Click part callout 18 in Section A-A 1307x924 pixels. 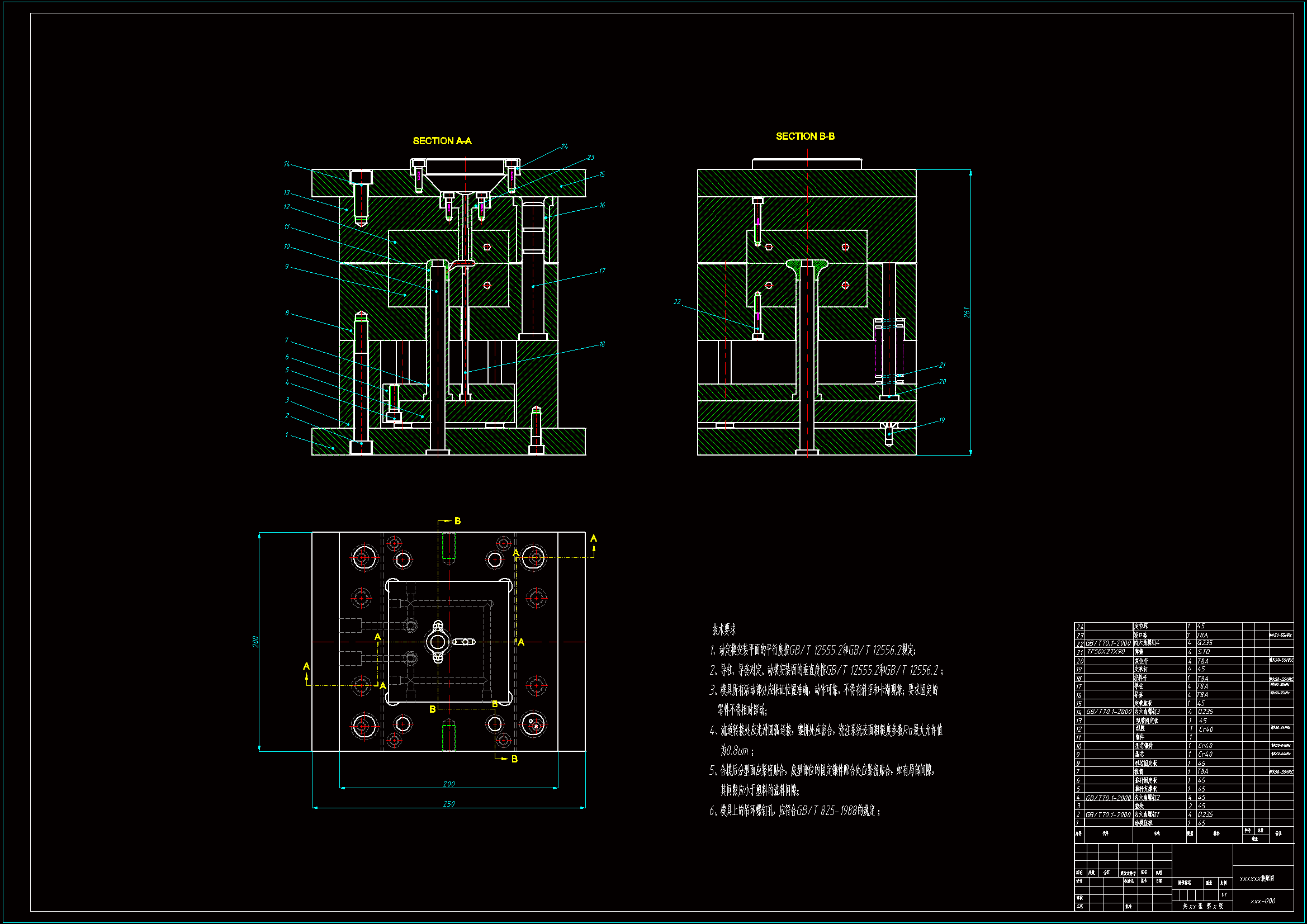coord(602,344)
